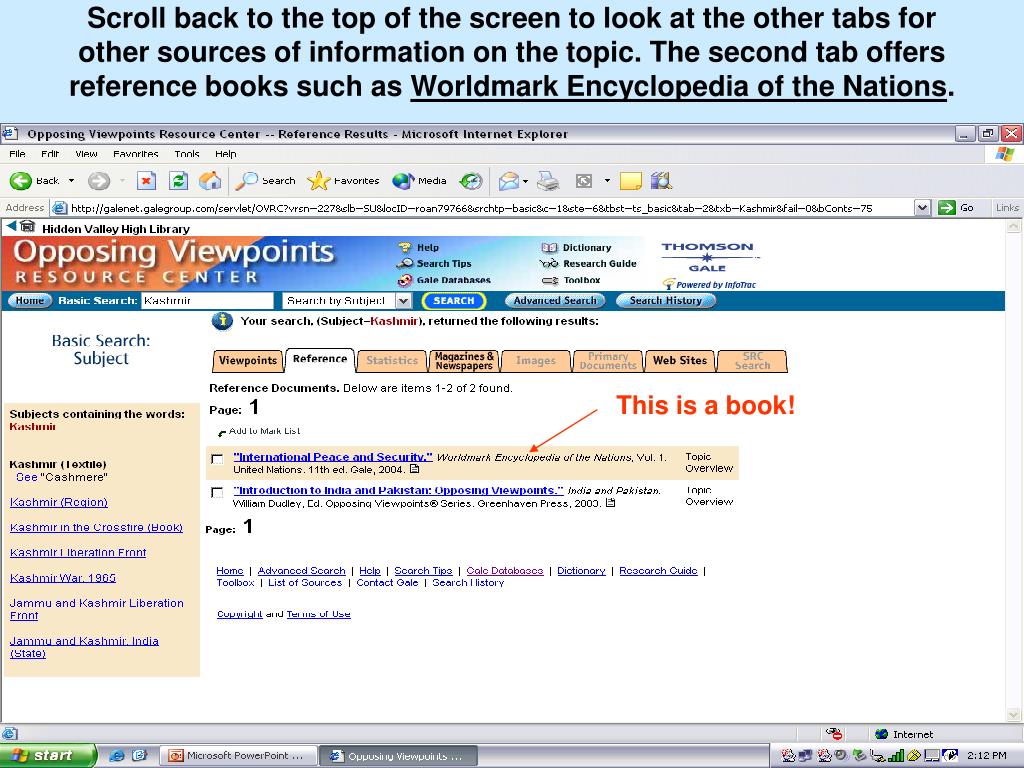Switch to the Statistics tab

tap(392, 360)
